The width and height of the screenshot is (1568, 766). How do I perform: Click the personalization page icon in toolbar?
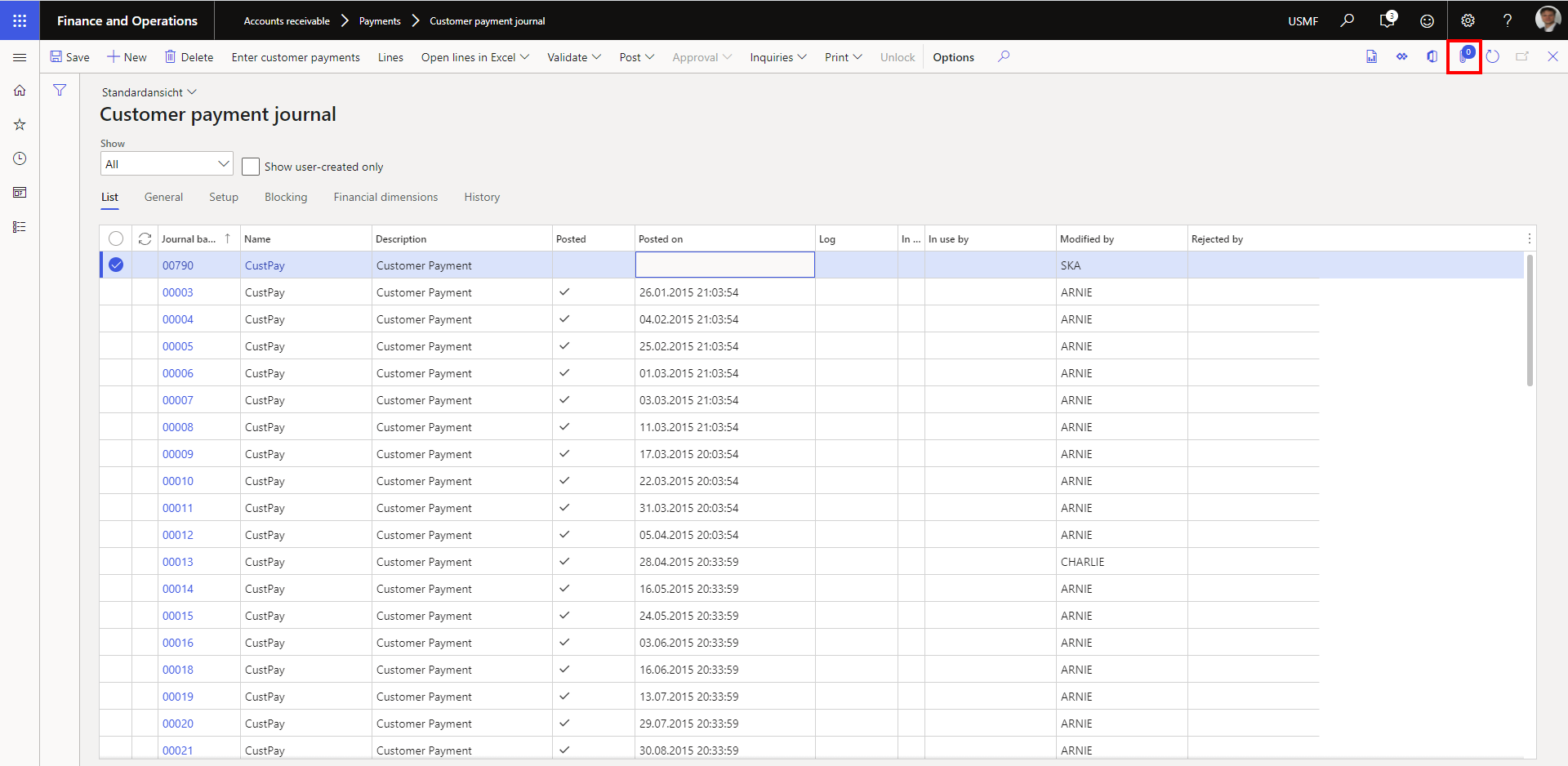[1372, 56]
